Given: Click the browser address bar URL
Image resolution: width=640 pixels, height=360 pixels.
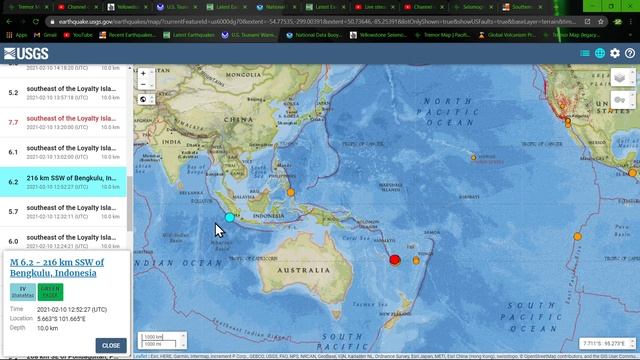Looking at the screenshot, I should pyautogui.click(x=317, y=22).
